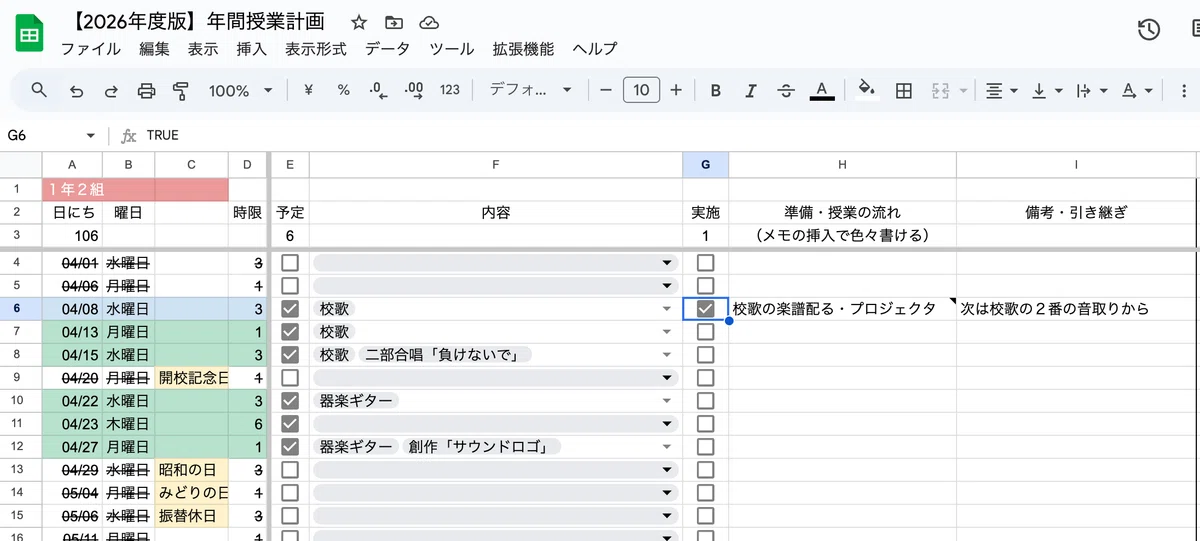
Task: Decrease font size with minus
Action: tap(605, 91)
